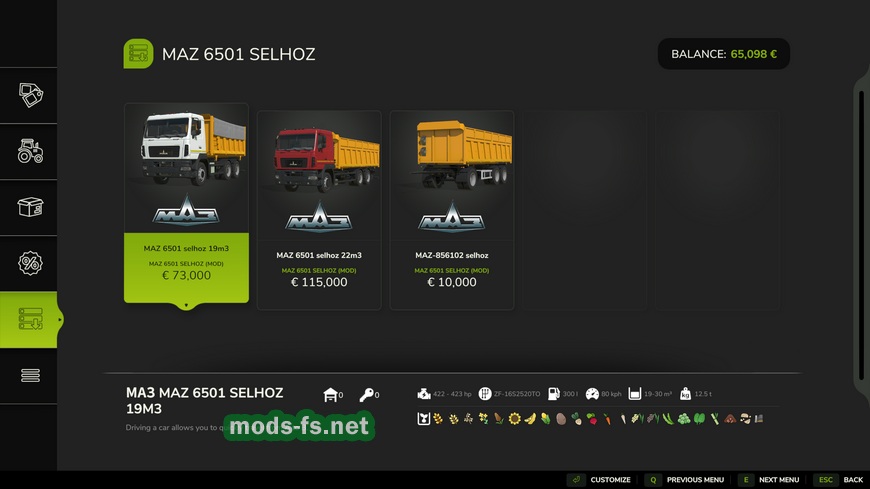Open the percent sales category
The height and width of the screenshot is (489, 870).
(x=30, y=264)
